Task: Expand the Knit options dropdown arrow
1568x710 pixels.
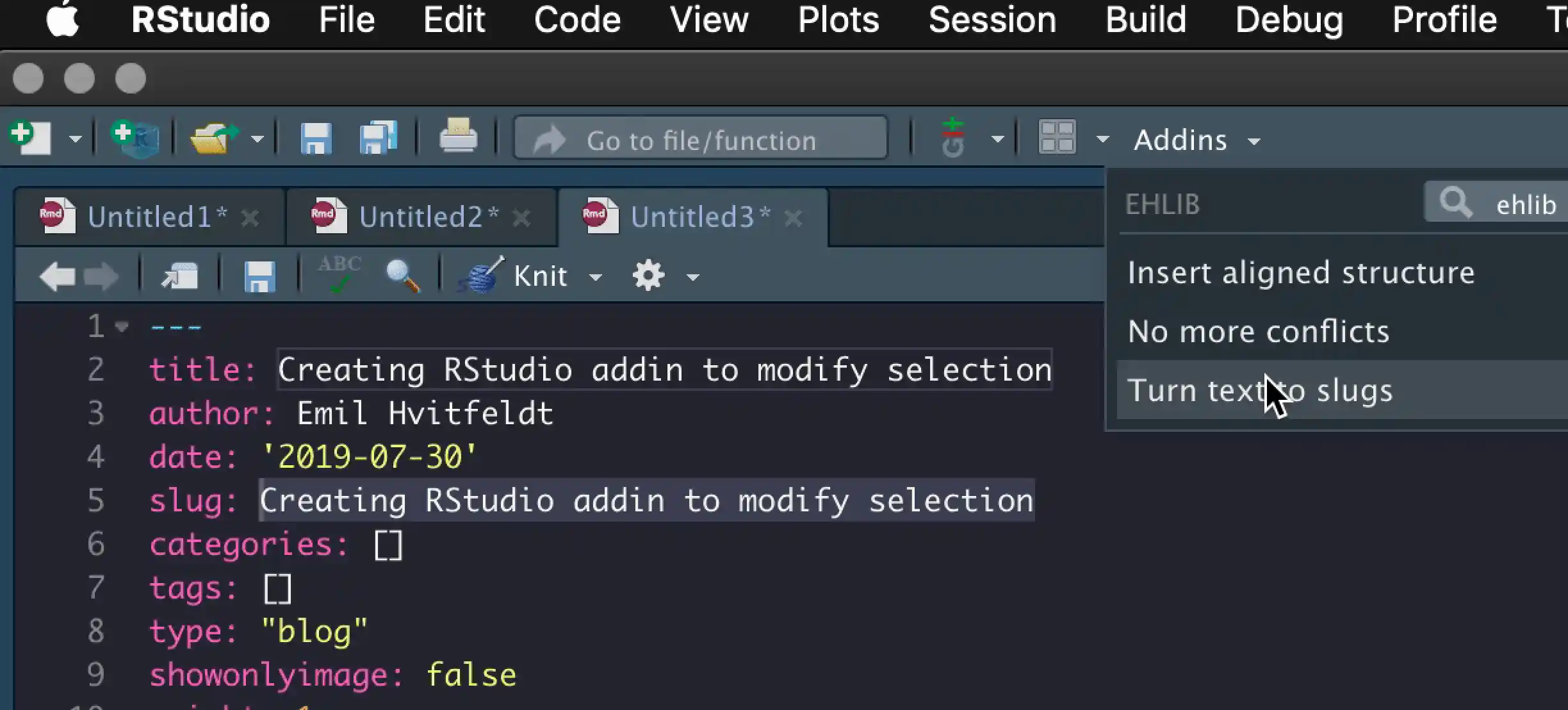Action: pos(596,277)
